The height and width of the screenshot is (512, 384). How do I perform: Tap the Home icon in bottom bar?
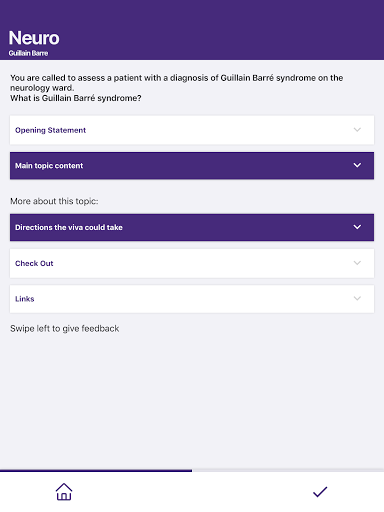[x=64, y=492]
